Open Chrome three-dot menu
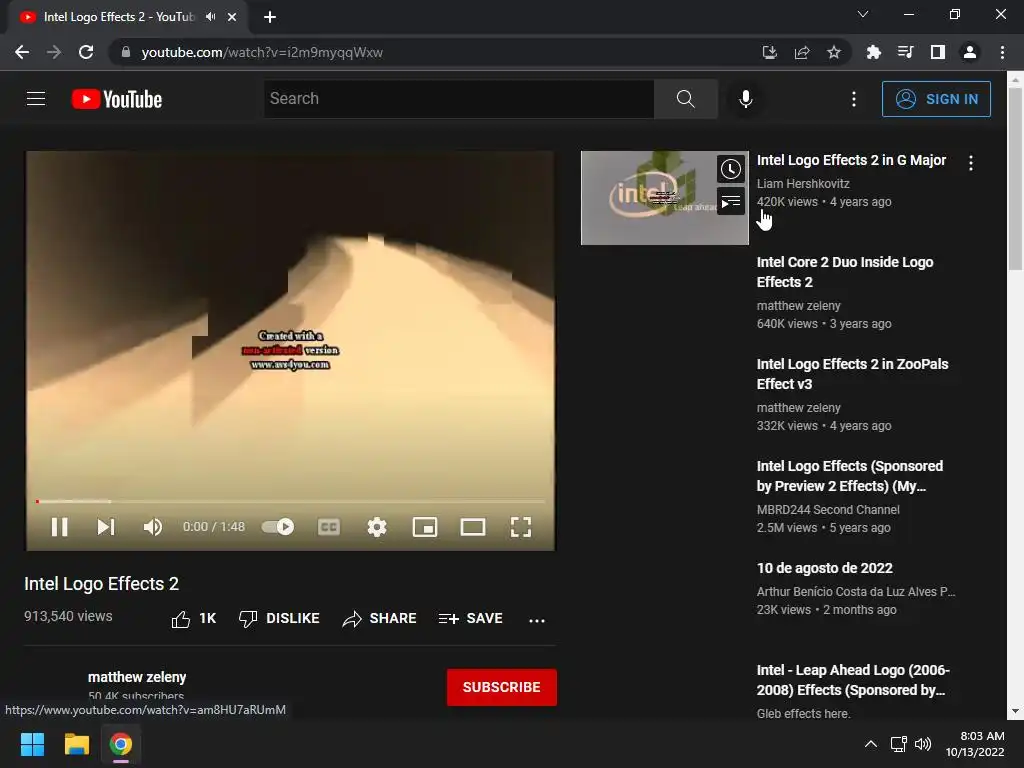The width and height of the screenshot is (1024, 768). click(1002, 52)
